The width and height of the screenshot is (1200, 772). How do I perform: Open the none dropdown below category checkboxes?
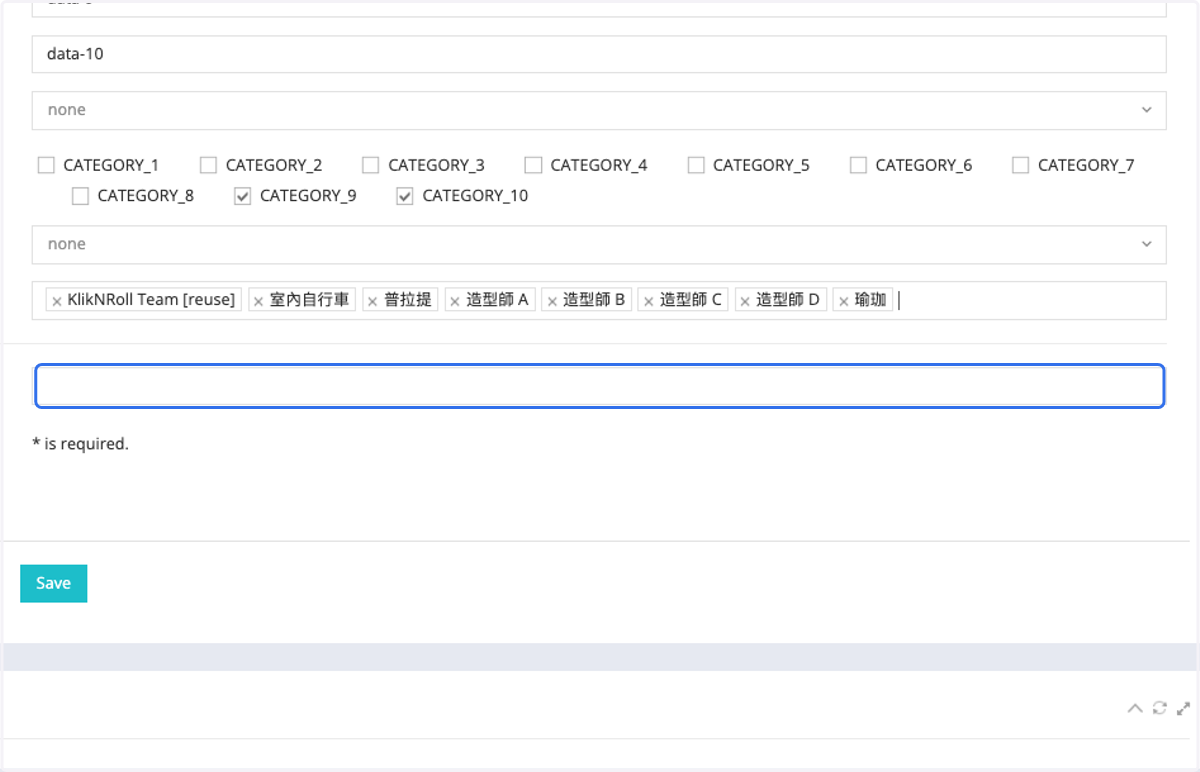tap(599, 244)
